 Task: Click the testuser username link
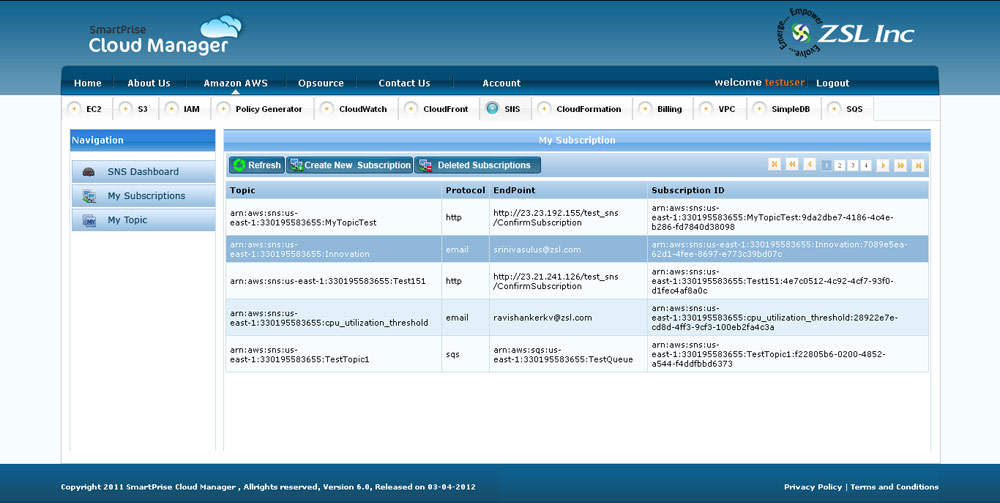(786, 82)
